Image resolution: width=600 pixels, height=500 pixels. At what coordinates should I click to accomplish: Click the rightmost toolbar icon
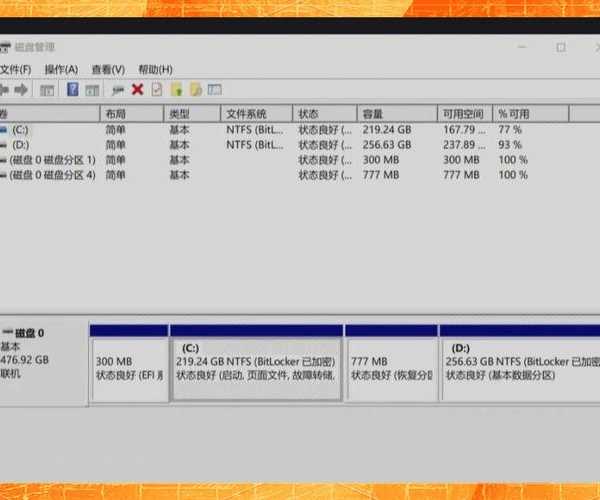(x=214, y=90)
